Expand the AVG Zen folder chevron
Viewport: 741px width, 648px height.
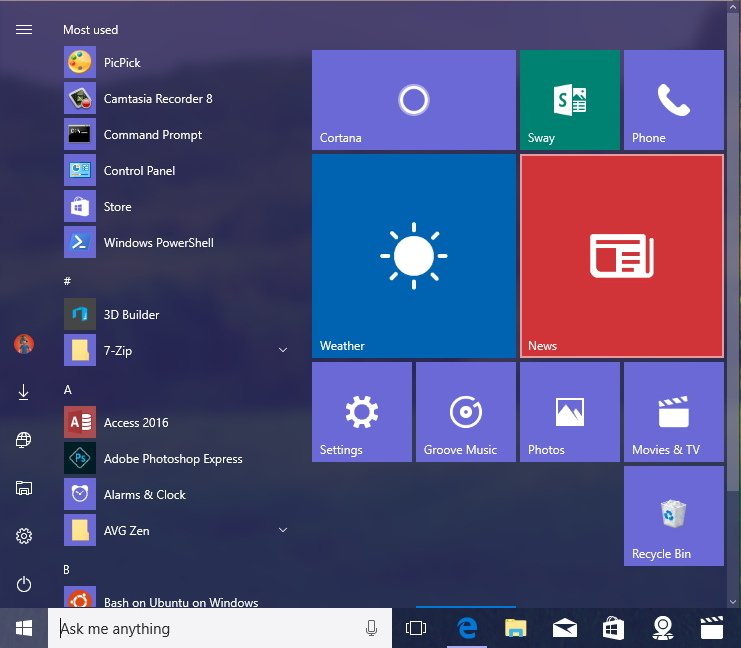(283, 530)
